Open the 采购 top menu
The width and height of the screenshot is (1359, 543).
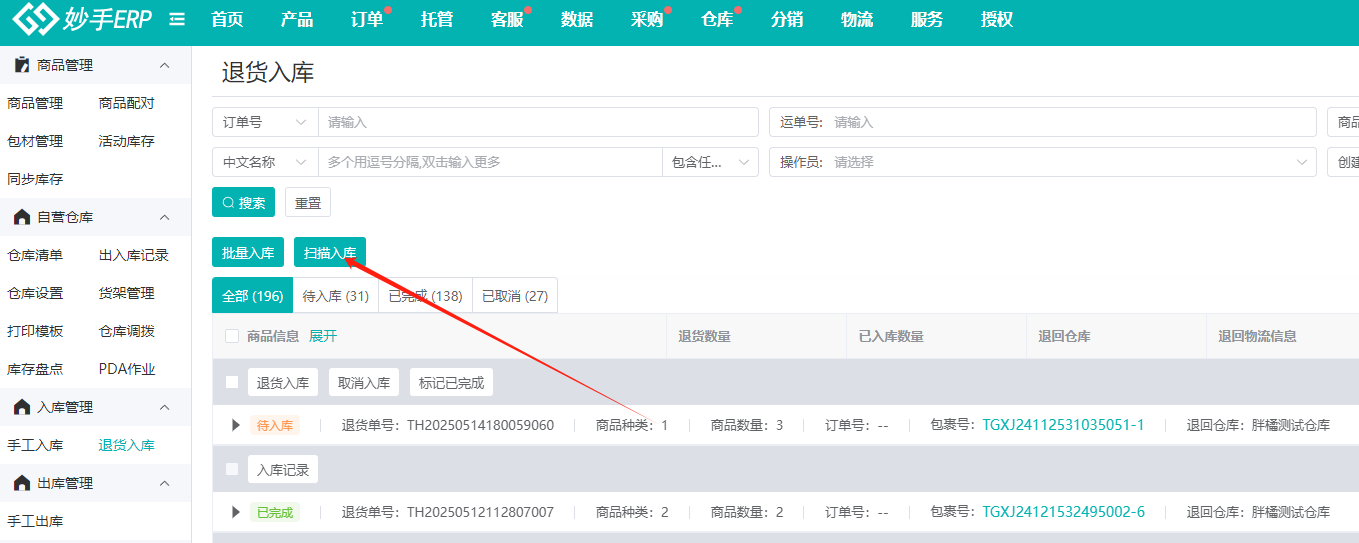647,19
